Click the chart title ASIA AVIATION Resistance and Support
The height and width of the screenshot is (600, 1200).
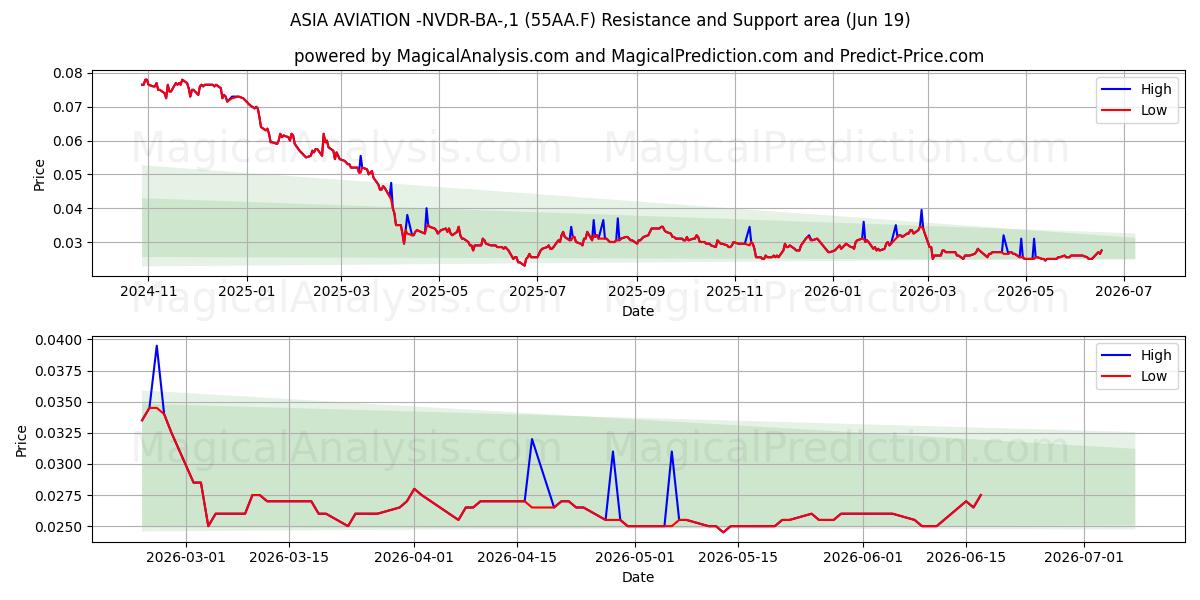point(600,20)
